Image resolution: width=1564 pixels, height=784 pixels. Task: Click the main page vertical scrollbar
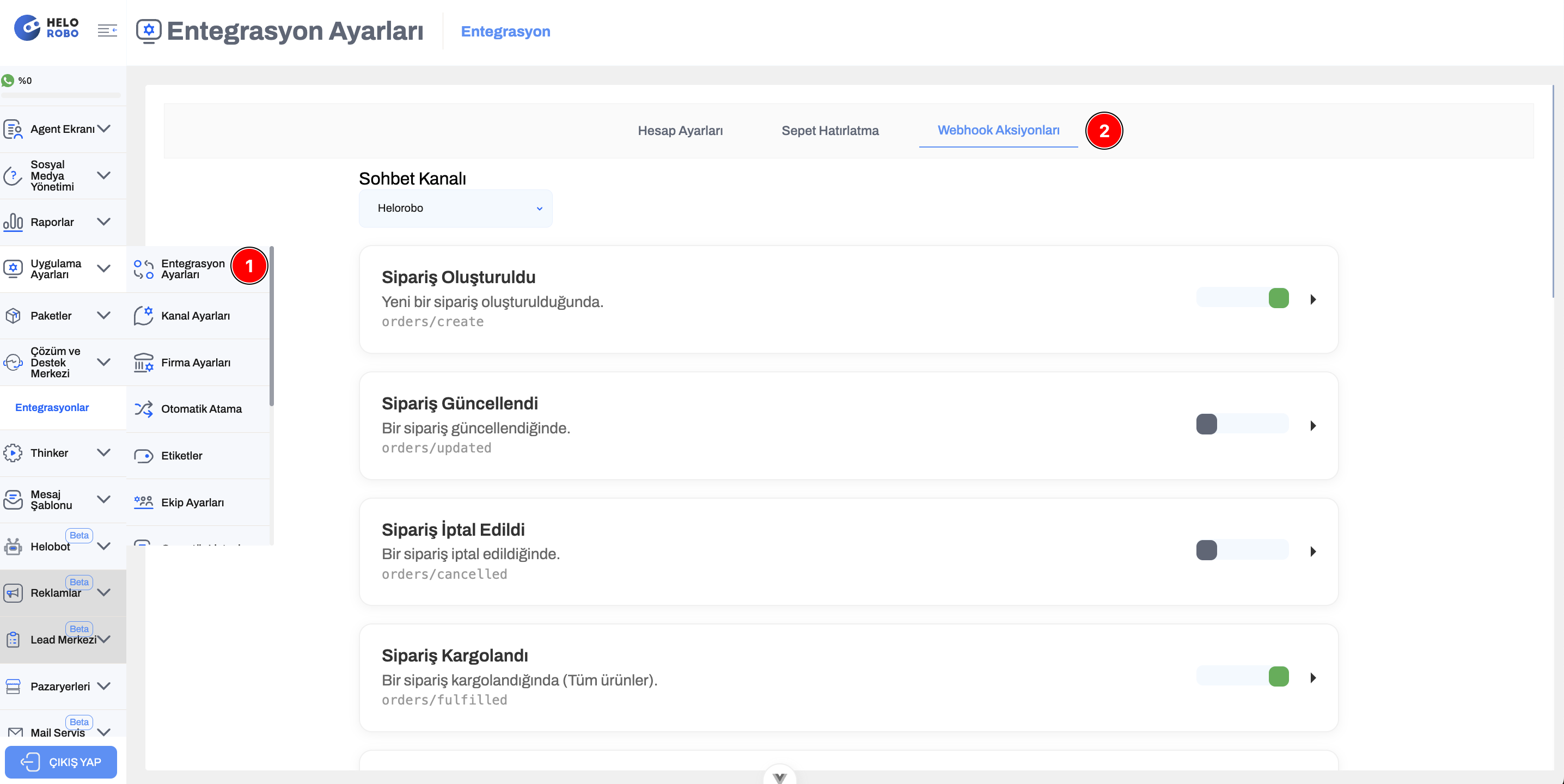pos(1553,191)
